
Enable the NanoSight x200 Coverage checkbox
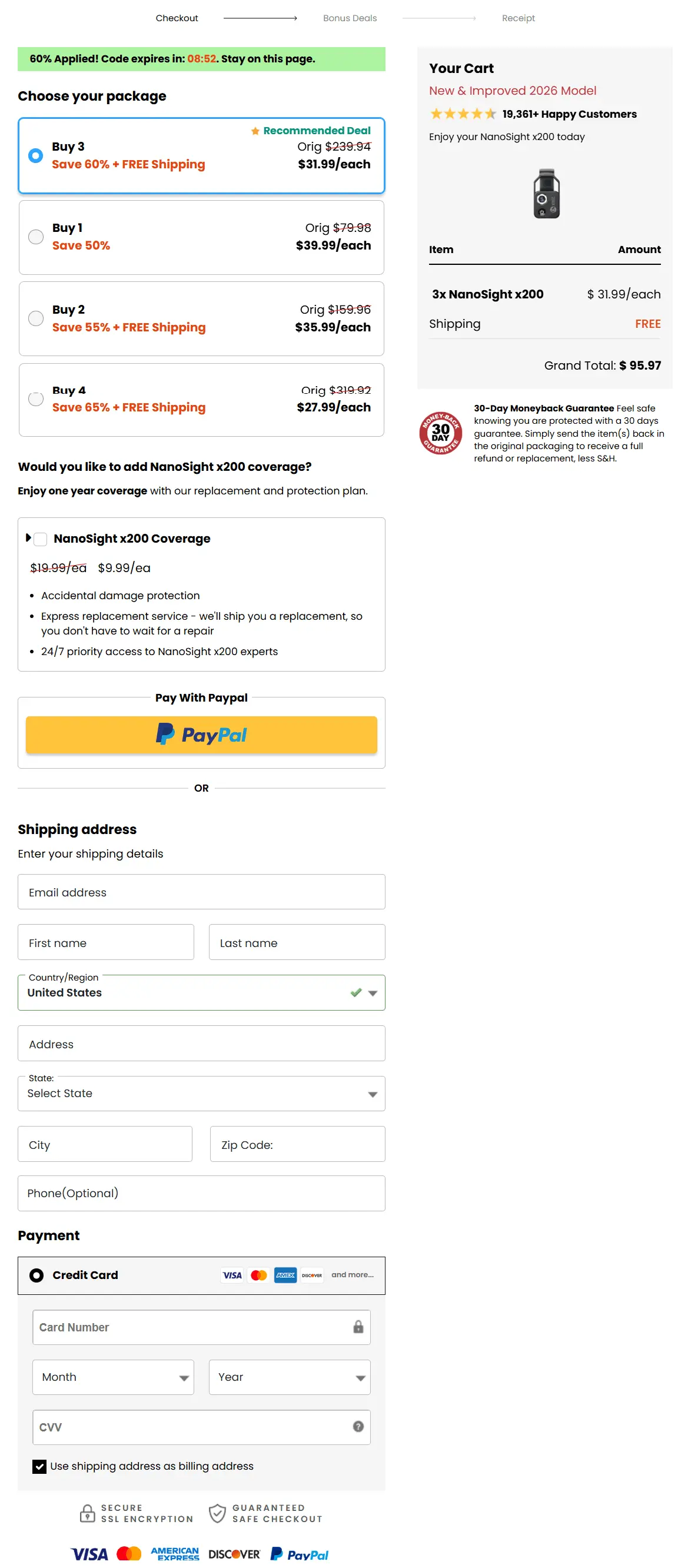click(x=40, y=539)
